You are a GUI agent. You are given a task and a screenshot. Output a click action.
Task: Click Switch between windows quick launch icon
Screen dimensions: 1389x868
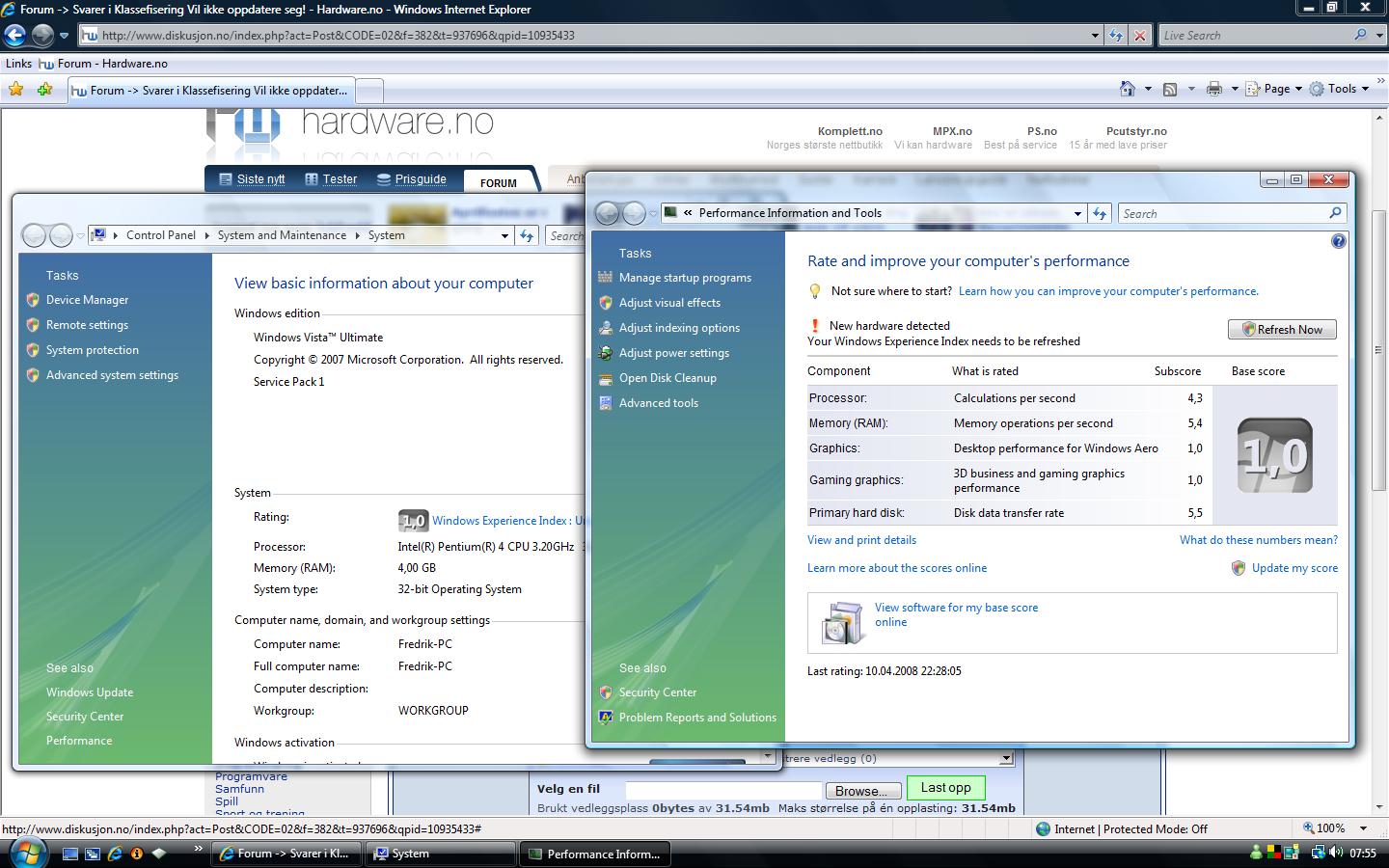click(x=92, y=854)
